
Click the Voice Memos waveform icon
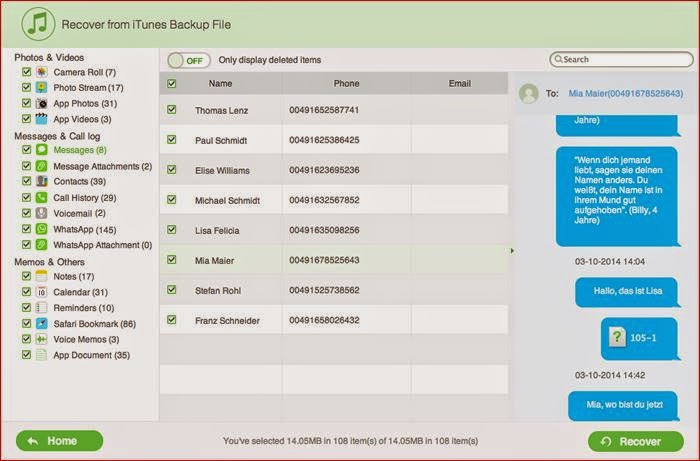[x=42, y=339]
